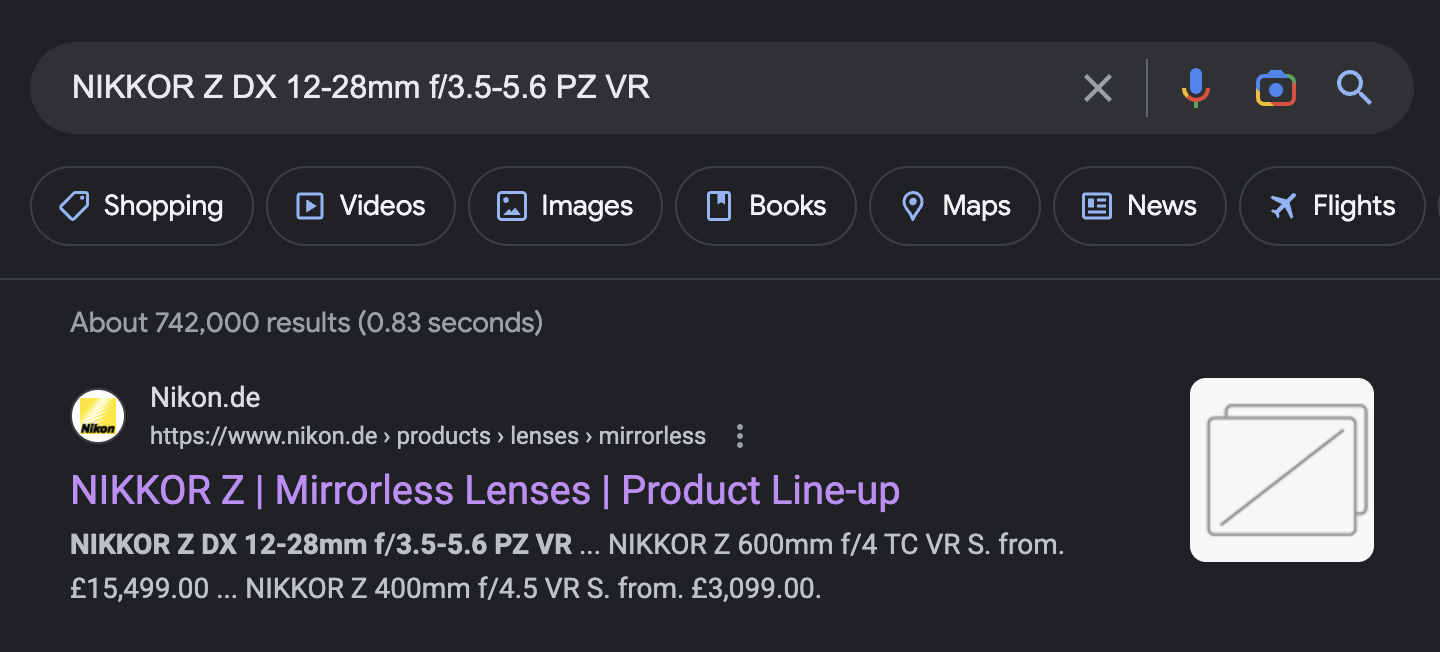
Task: Click the Nikon.de site name
Action: (x=205, y=397)
